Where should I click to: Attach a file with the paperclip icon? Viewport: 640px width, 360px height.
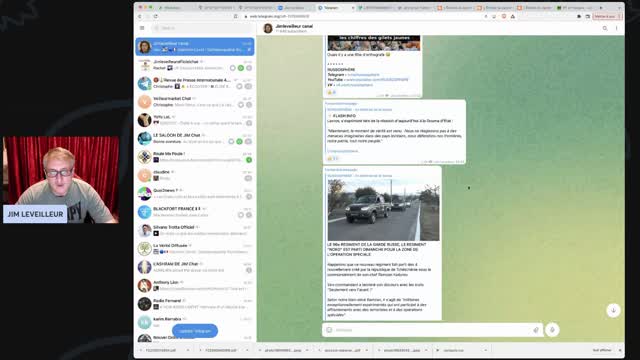coord(536,330)
